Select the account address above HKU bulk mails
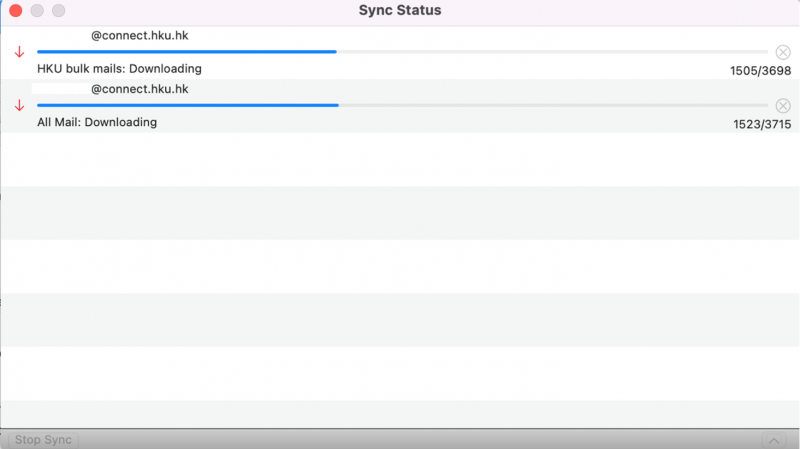 (139, 36)
